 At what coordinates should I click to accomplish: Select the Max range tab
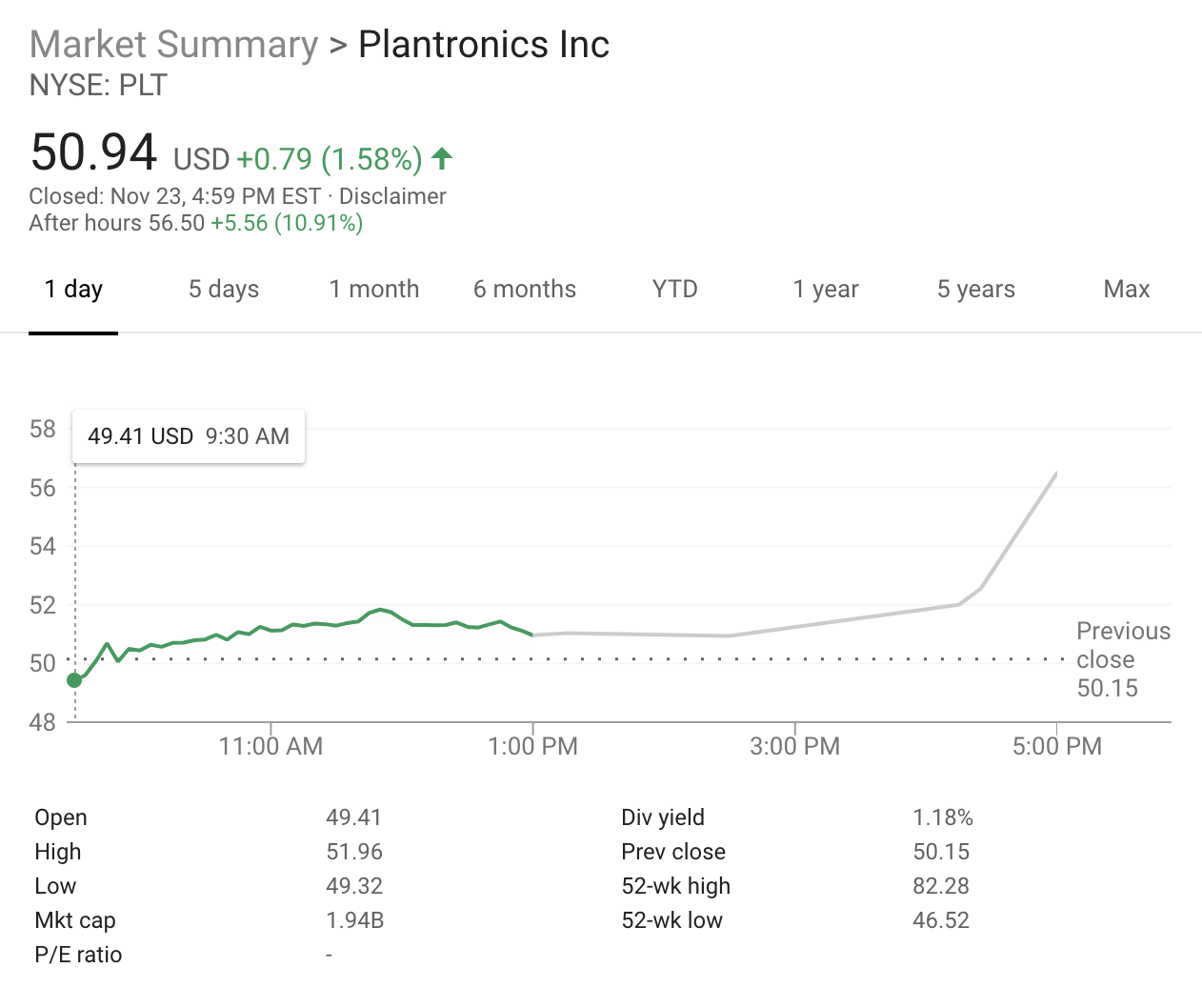(x=1127, y=290)
